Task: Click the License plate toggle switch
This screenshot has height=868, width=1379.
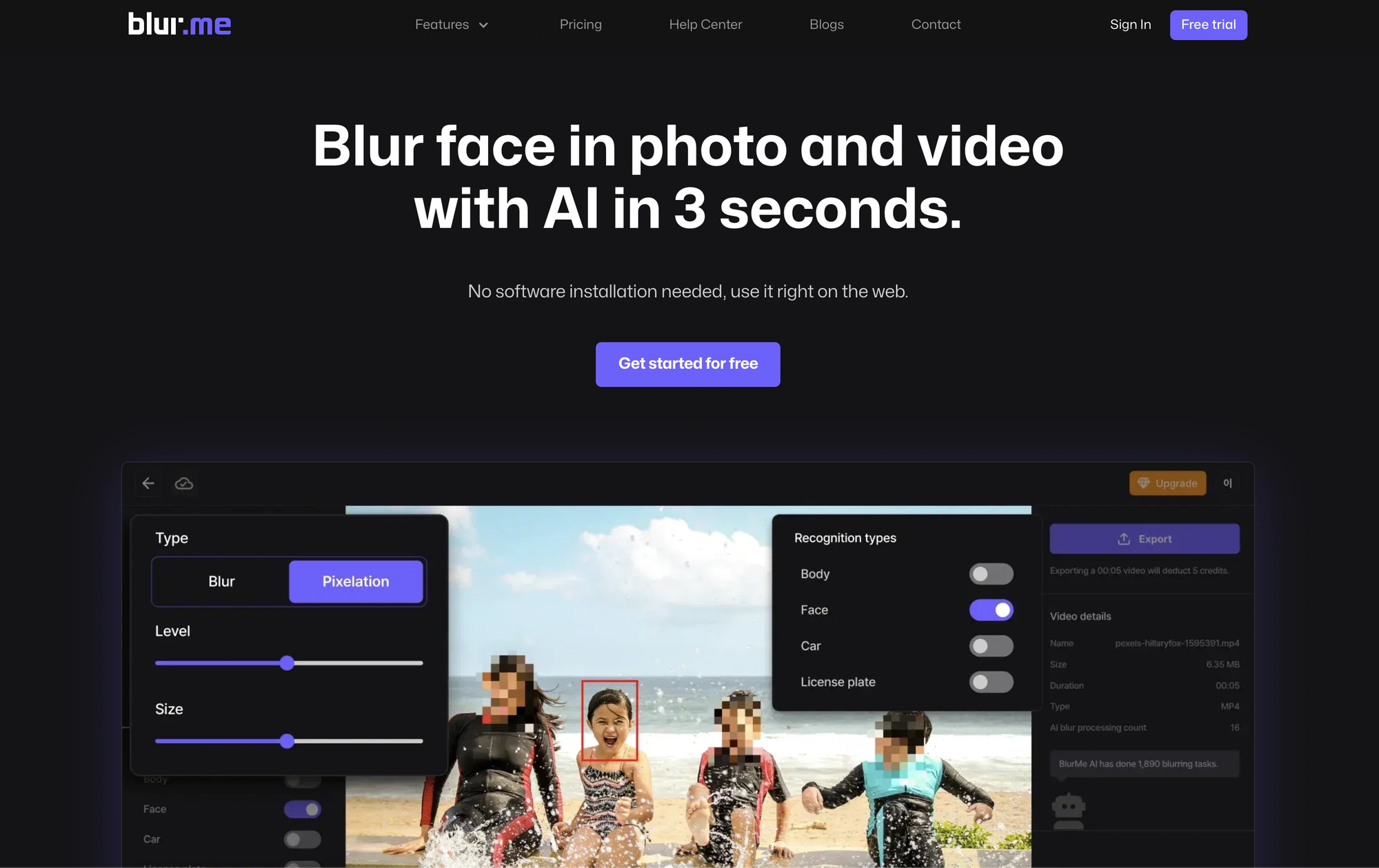Action: (992, 681)
